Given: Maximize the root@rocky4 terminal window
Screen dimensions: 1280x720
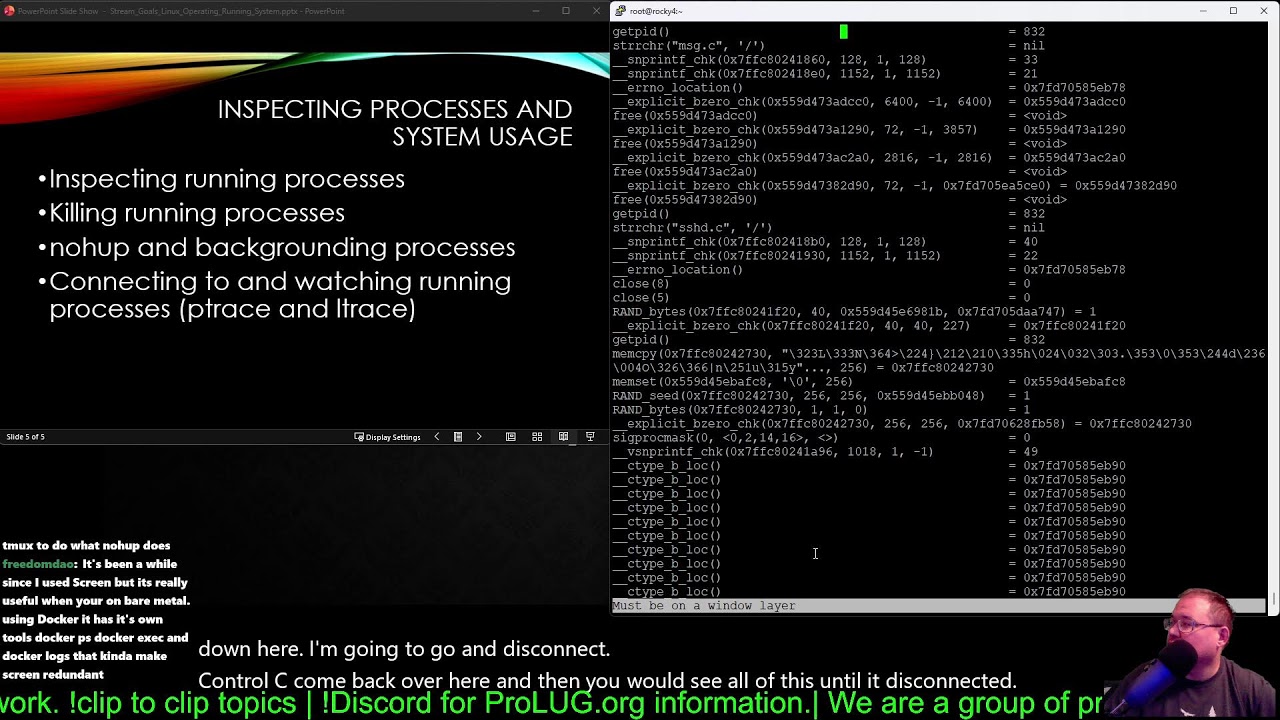Looking at the screenshot, I should pos(1233,11).
